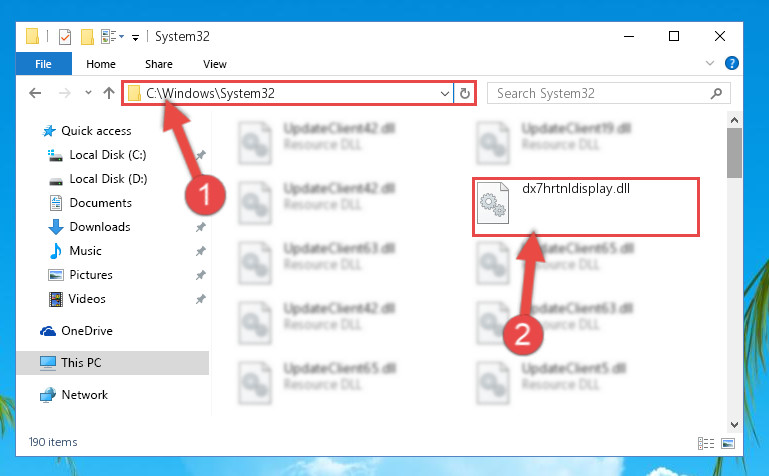Click the search magnifier icon

[716, 93]
